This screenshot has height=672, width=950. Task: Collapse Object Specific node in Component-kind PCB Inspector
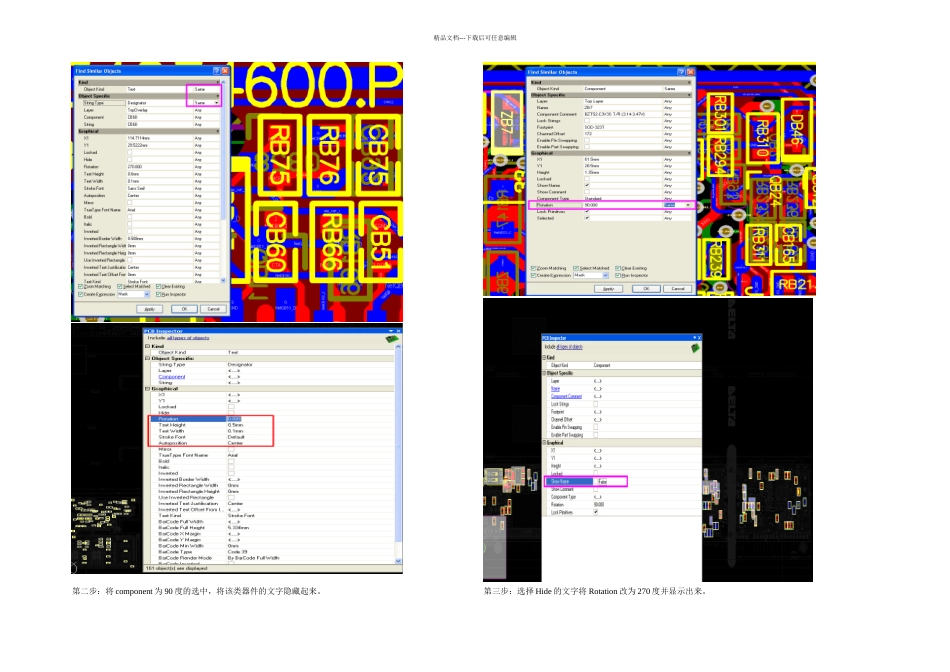click(x=545, y=373)
